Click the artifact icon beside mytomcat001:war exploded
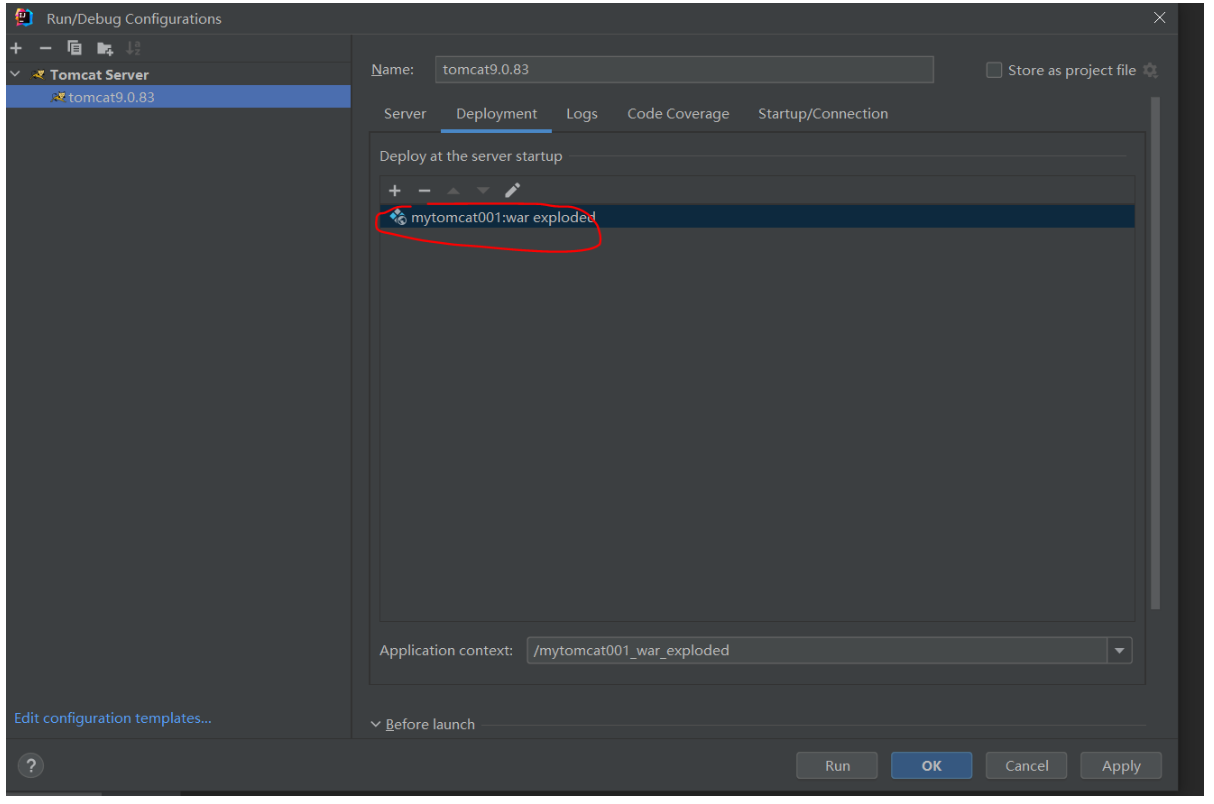Viewport: 1214px width, 804px height. (398, 217)
